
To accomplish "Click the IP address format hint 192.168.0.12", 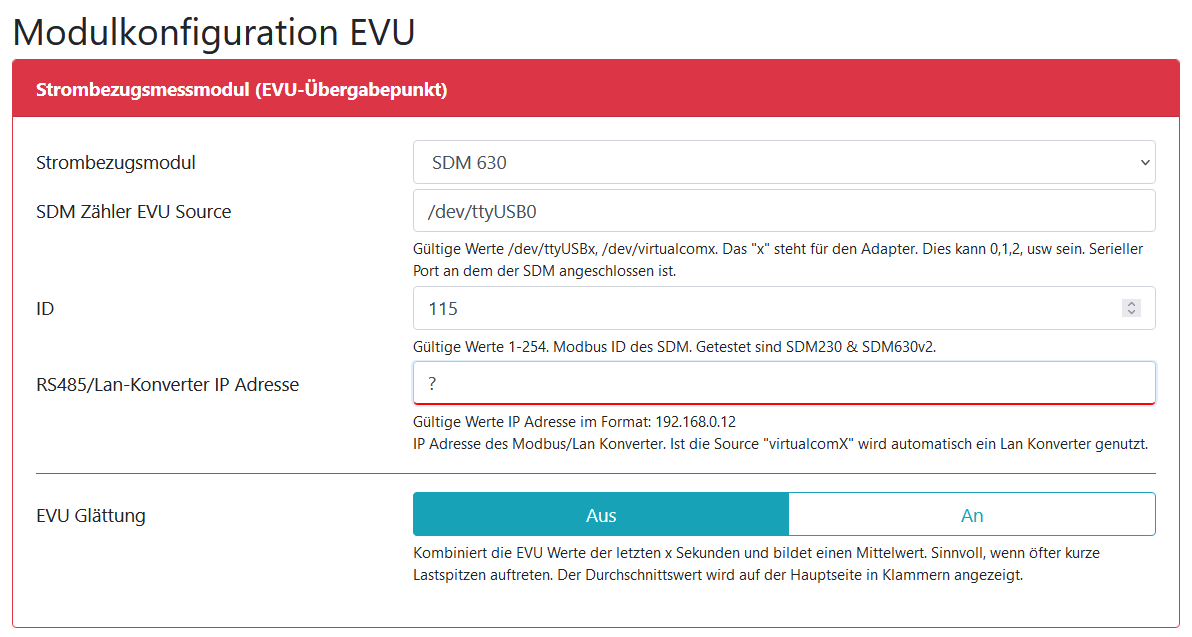I will (x=580, y=421).
